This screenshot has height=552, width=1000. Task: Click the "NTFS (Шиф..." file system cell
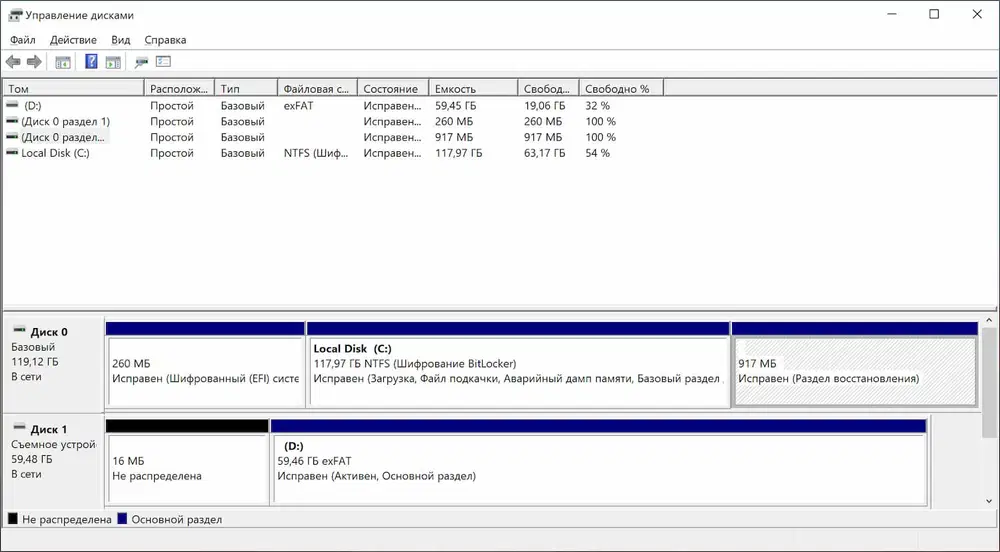[x=316, y=154]
